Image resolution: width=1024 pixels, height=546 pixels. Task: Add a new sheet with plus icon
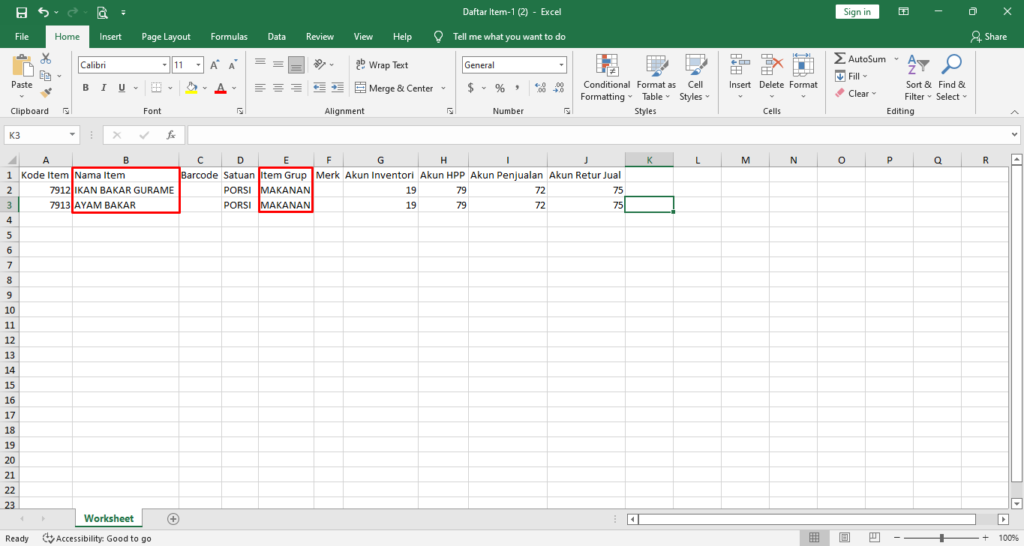coord(173,519)
